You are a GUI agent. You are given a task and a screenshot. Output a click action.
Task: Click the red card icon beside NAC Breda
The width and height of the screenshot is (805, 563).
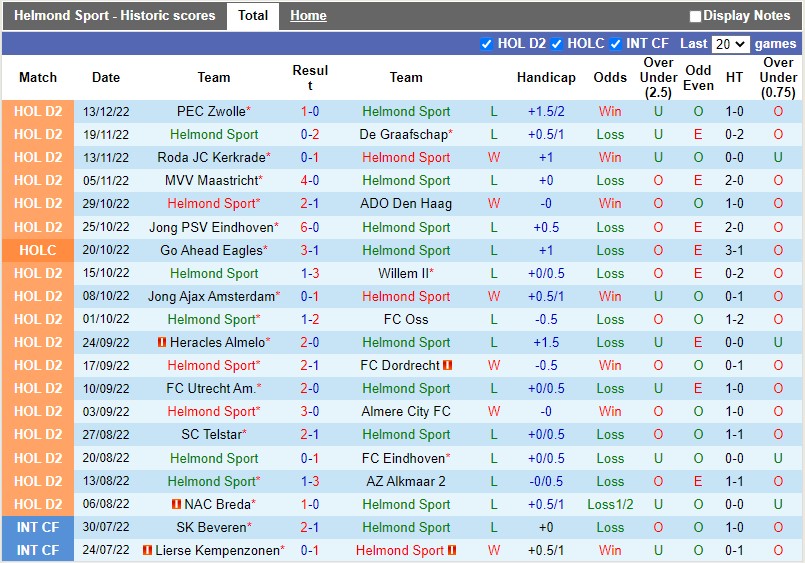click(176, 504)
